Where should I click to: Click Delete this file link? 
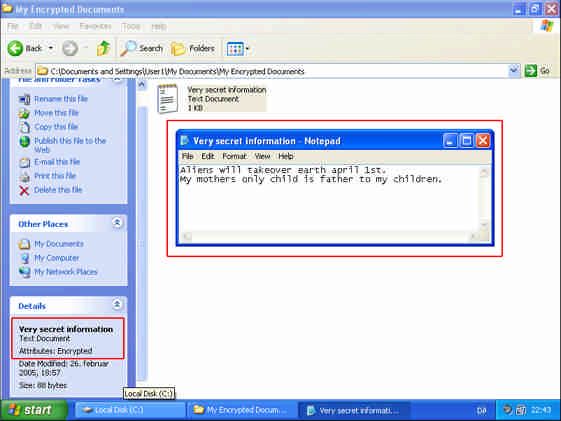point(58,190)
